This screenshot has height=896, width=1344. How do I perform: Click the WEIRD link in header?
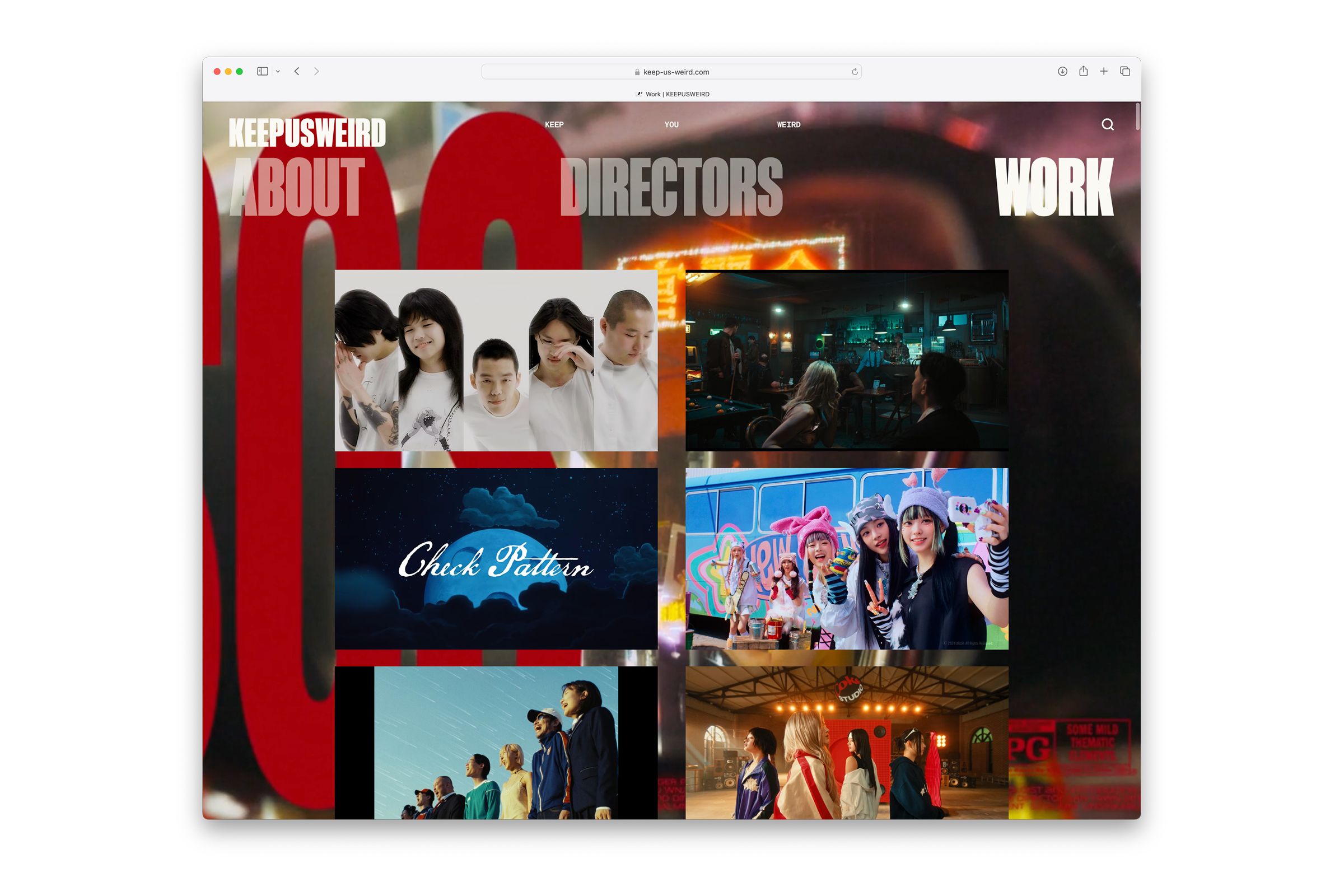pyautogui.click(x=788, y=124)
